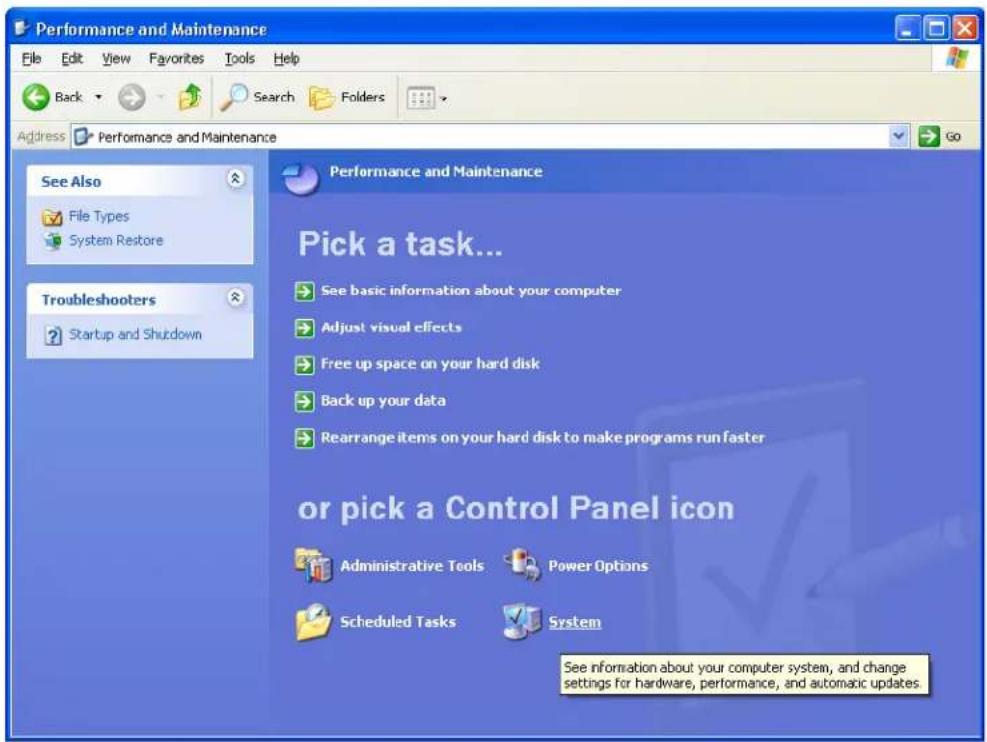Open the File menu

(31, 59)
